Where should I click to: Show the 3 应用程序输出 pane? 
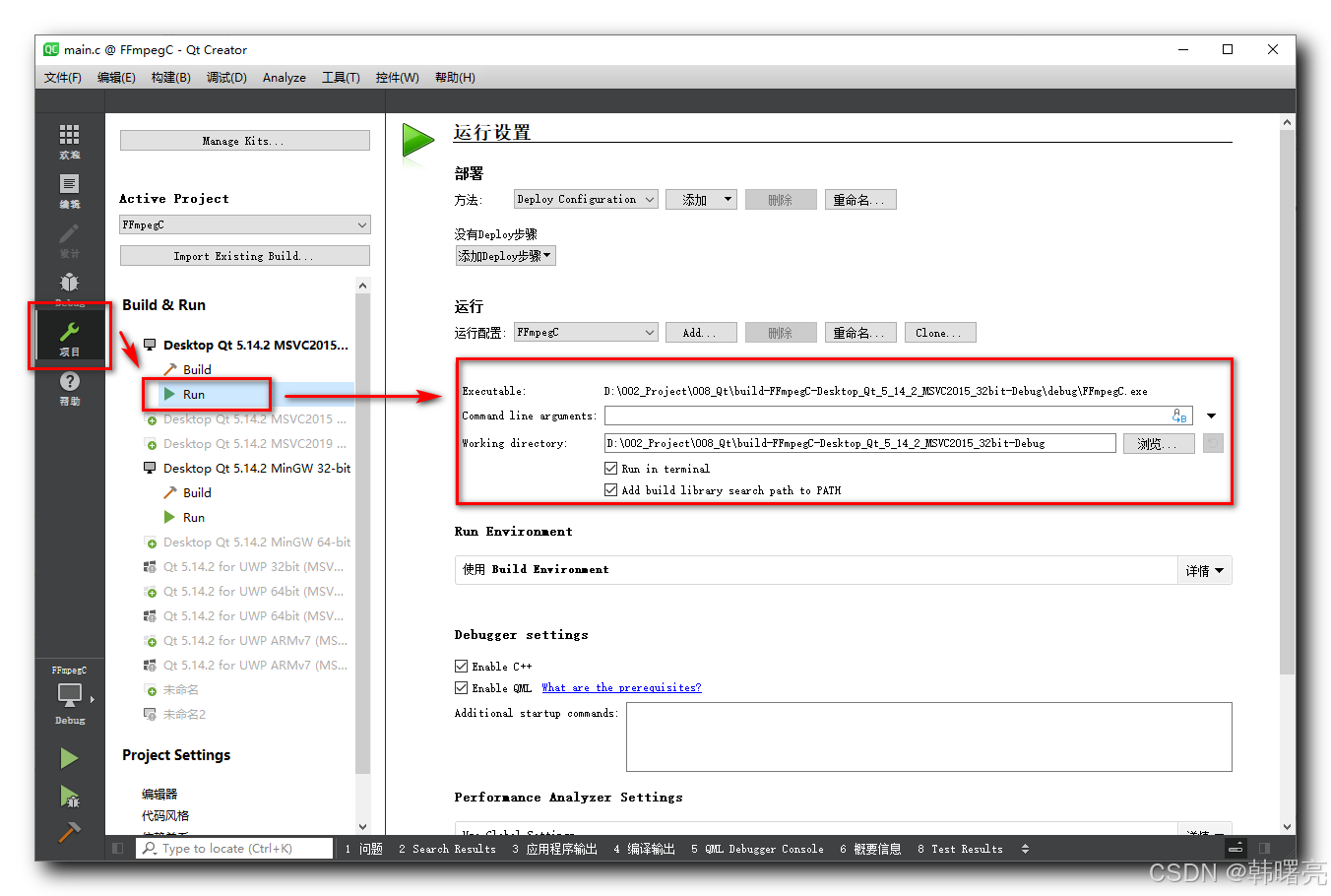[554, 849]
